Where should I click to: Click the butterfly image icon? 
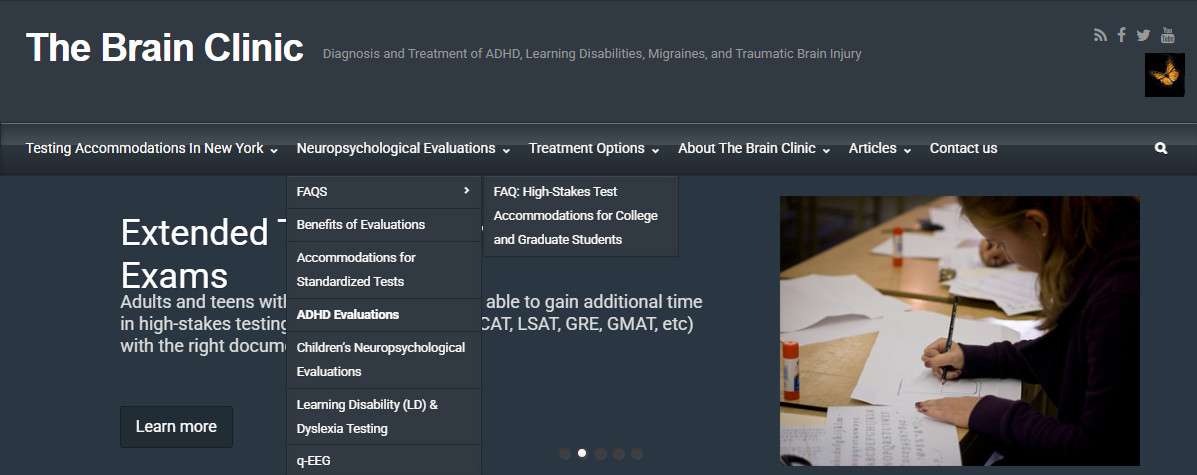pyautogui.click(x=1164, y=75)
